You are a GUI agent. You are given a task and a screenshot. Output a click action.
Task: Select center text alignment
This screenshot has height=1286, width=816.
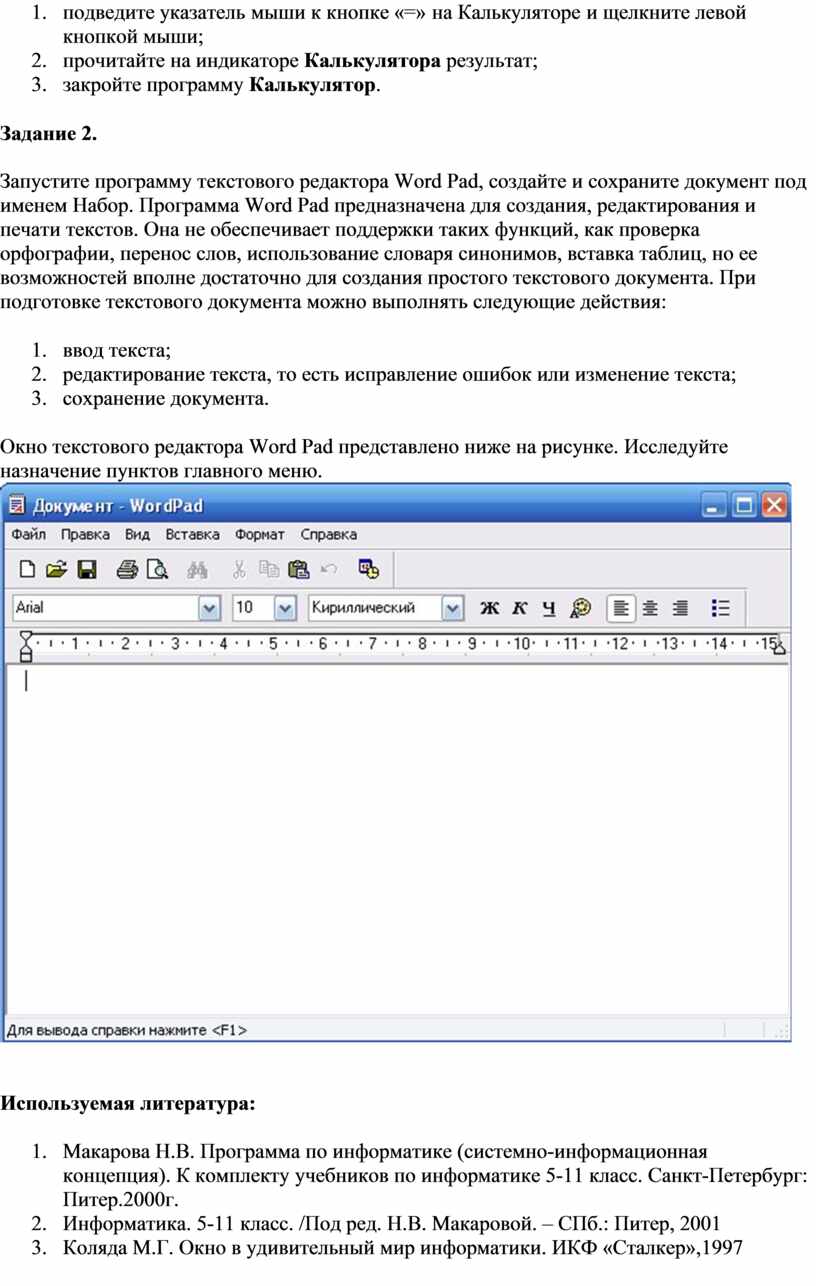coord(650,608)
